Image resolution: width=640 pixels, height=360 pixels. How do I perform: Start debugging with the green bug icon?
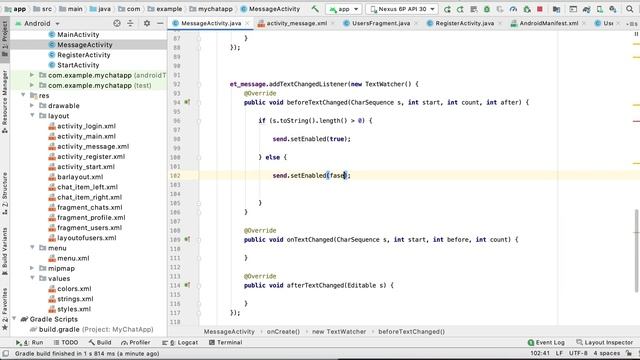[487, 9]
